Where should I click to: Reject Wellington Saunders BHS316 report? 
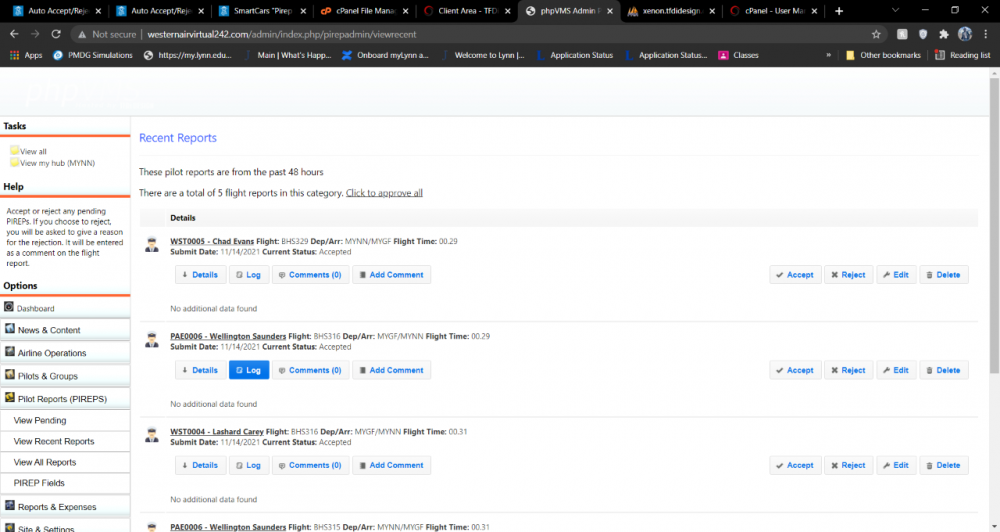click(848, 370)
